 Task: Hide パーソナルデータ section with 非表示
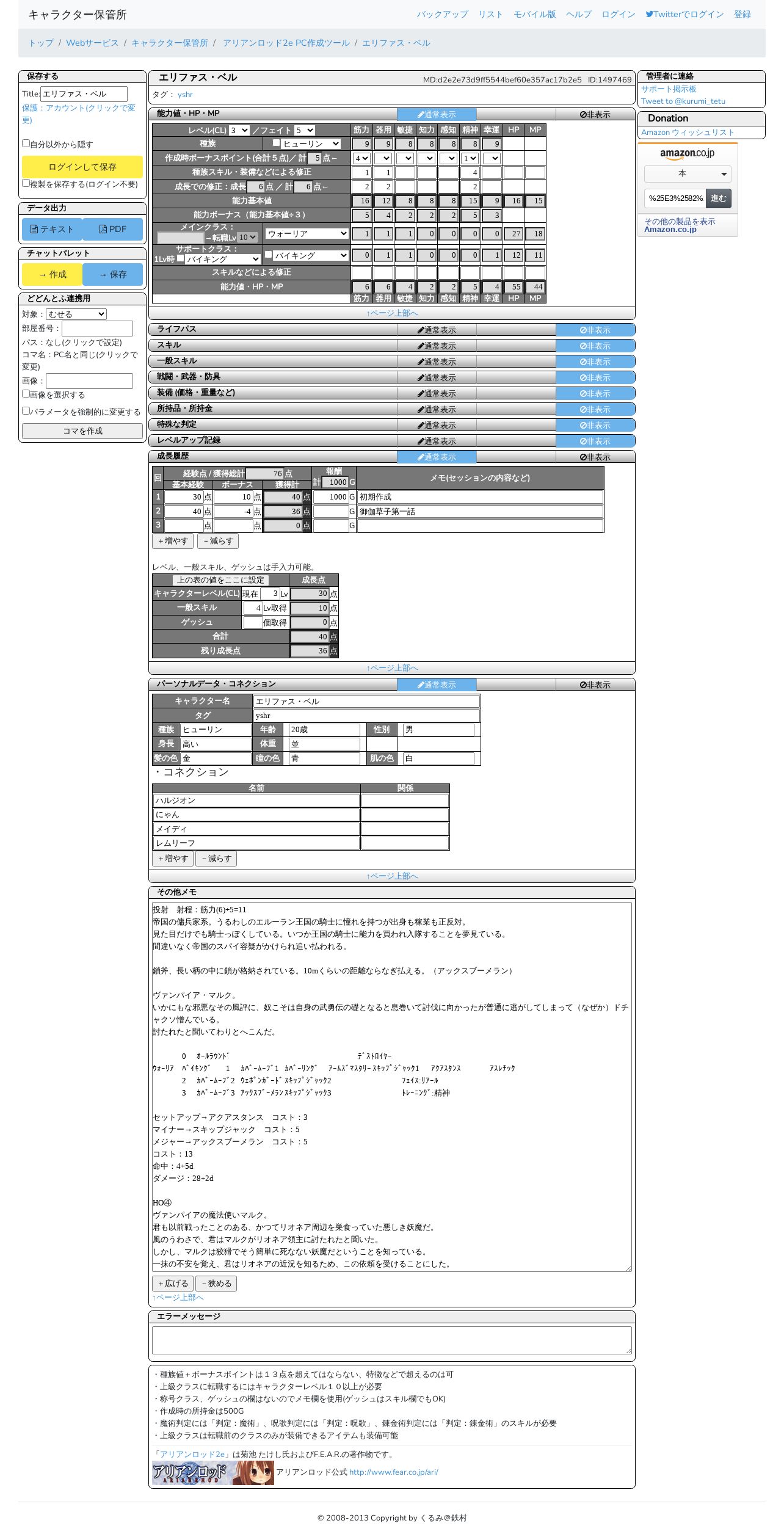(x=595, y=685)
